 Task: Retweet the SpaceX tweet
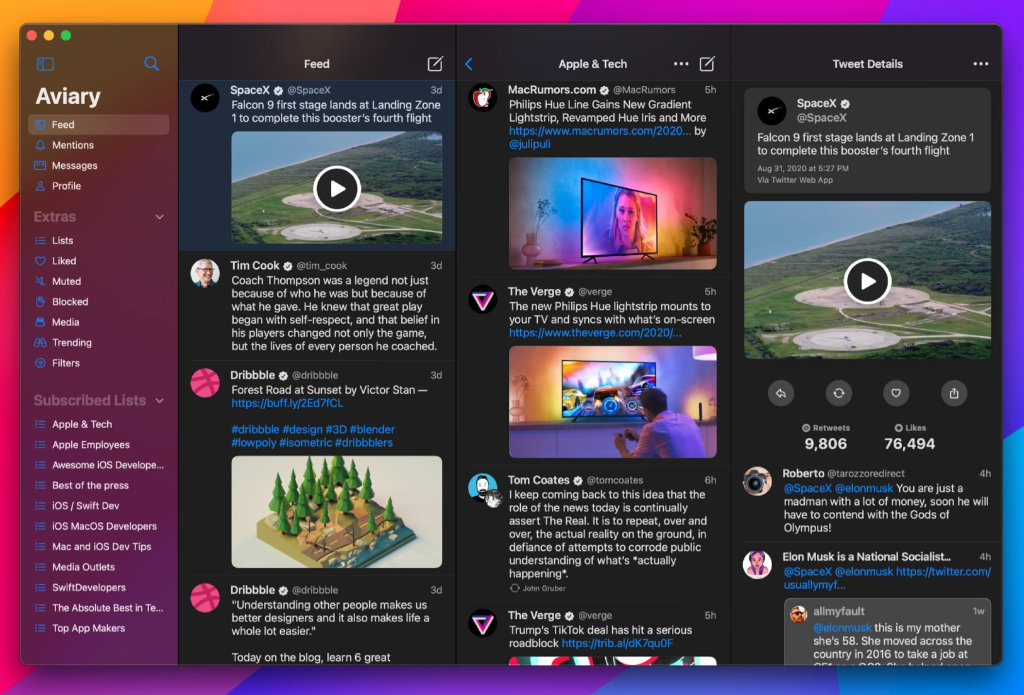point(839,393)
